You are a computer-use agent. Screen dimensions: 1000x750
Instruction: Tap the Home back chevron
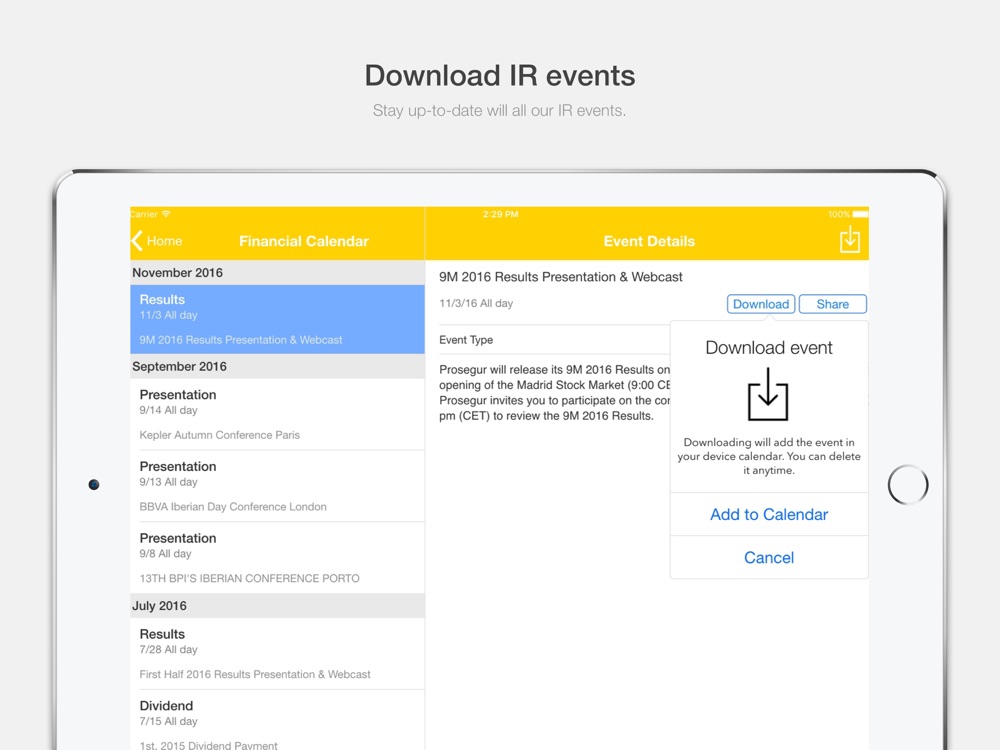click(x=136, y=241)
